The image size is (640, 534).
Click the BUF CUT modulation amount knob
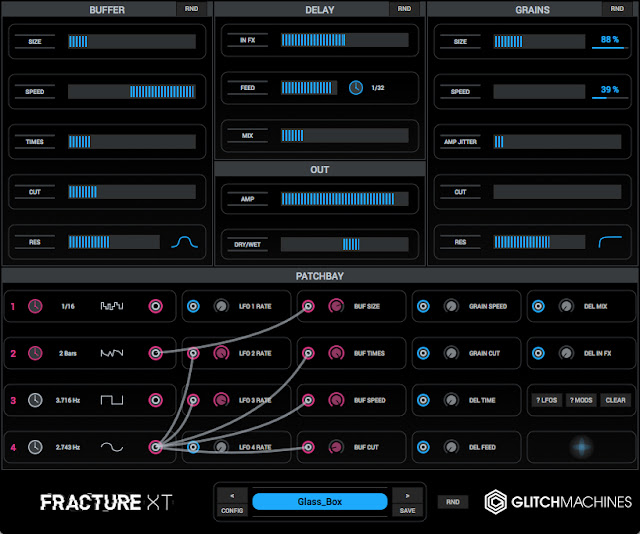pos(336,447)
